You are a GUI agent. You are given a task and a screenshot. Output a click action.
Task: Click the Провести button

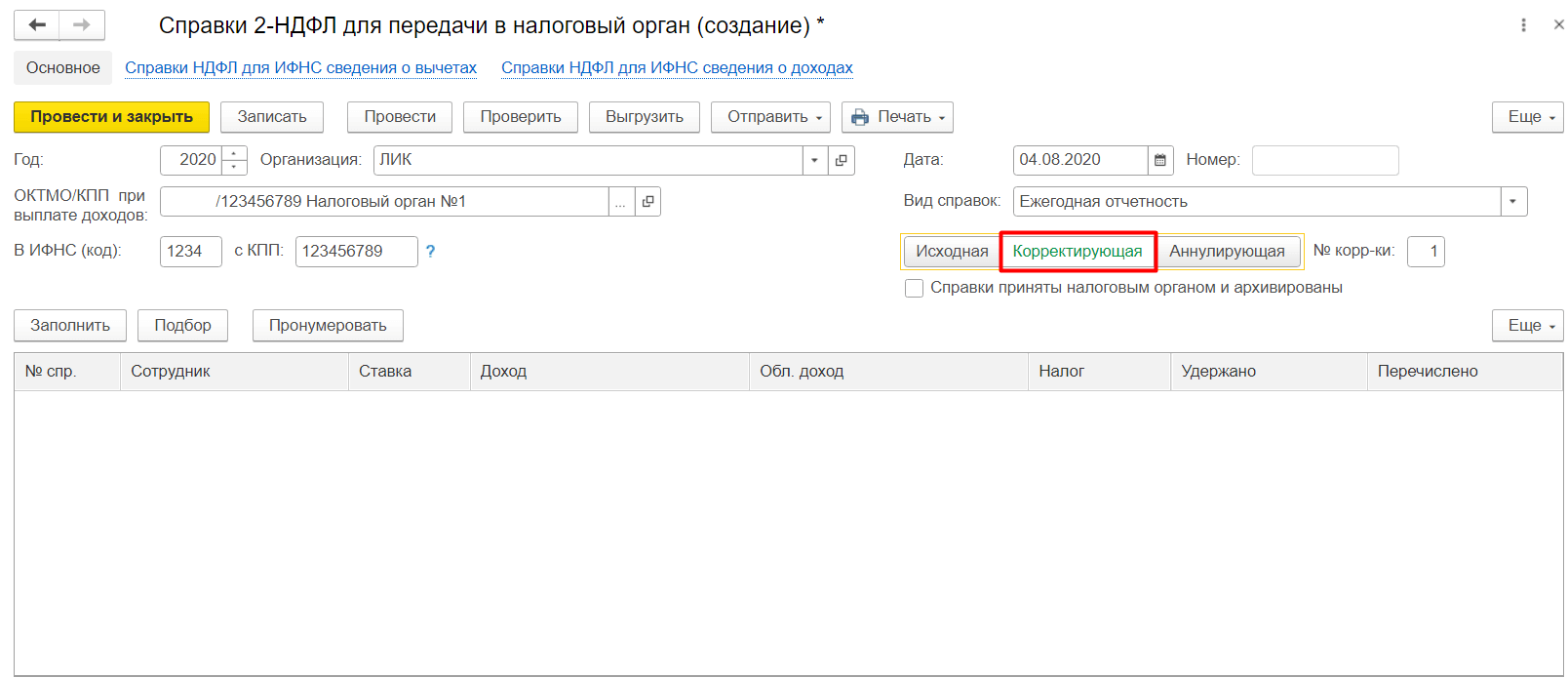[400, 117]
